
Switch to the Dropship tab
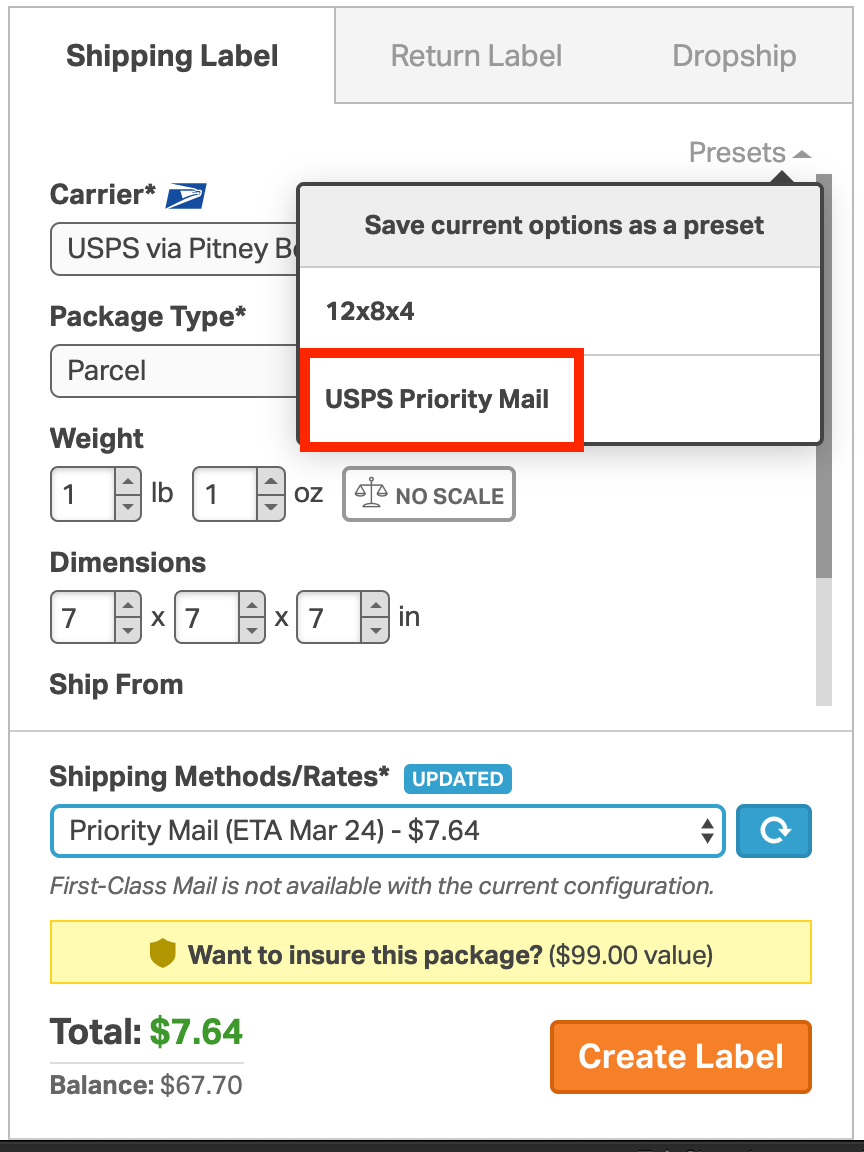click(734, 56)
